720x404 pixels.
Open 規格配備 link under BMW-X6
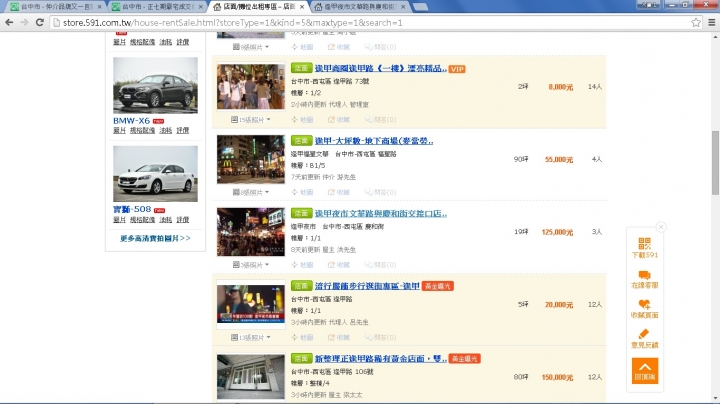tap(142, 130)
